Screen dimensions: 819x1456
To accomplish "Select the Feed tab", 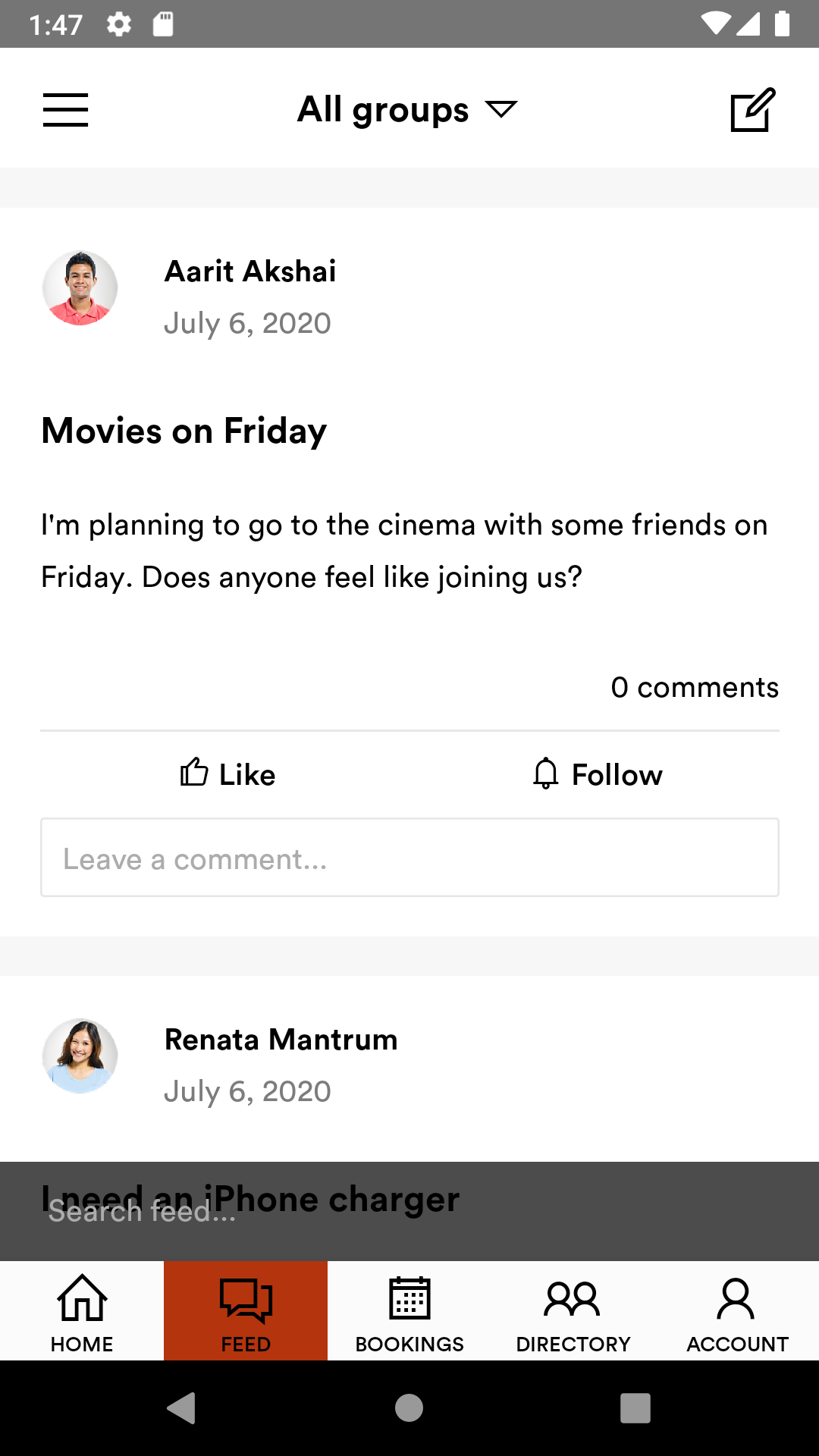I will point(246,1311).
